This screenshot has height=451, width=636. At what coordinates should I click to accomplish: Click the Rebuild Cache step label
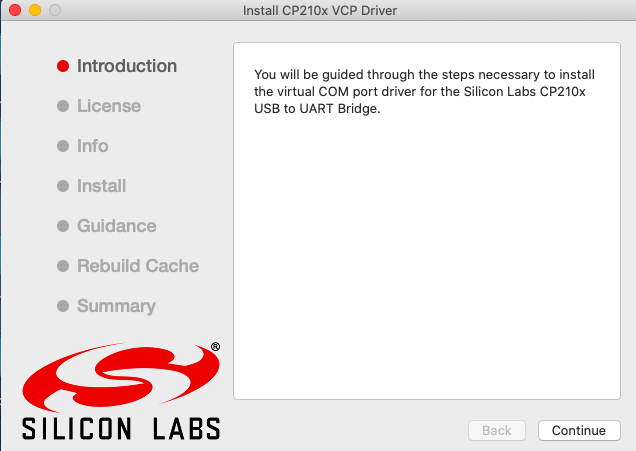pos(138,266)
